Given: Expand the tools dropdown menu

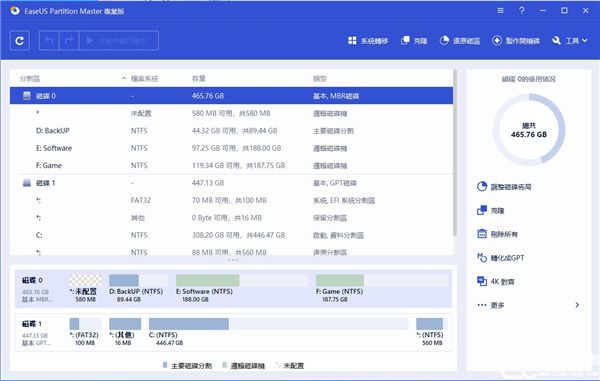Looking at the screenshot, I should coord(569,41).
